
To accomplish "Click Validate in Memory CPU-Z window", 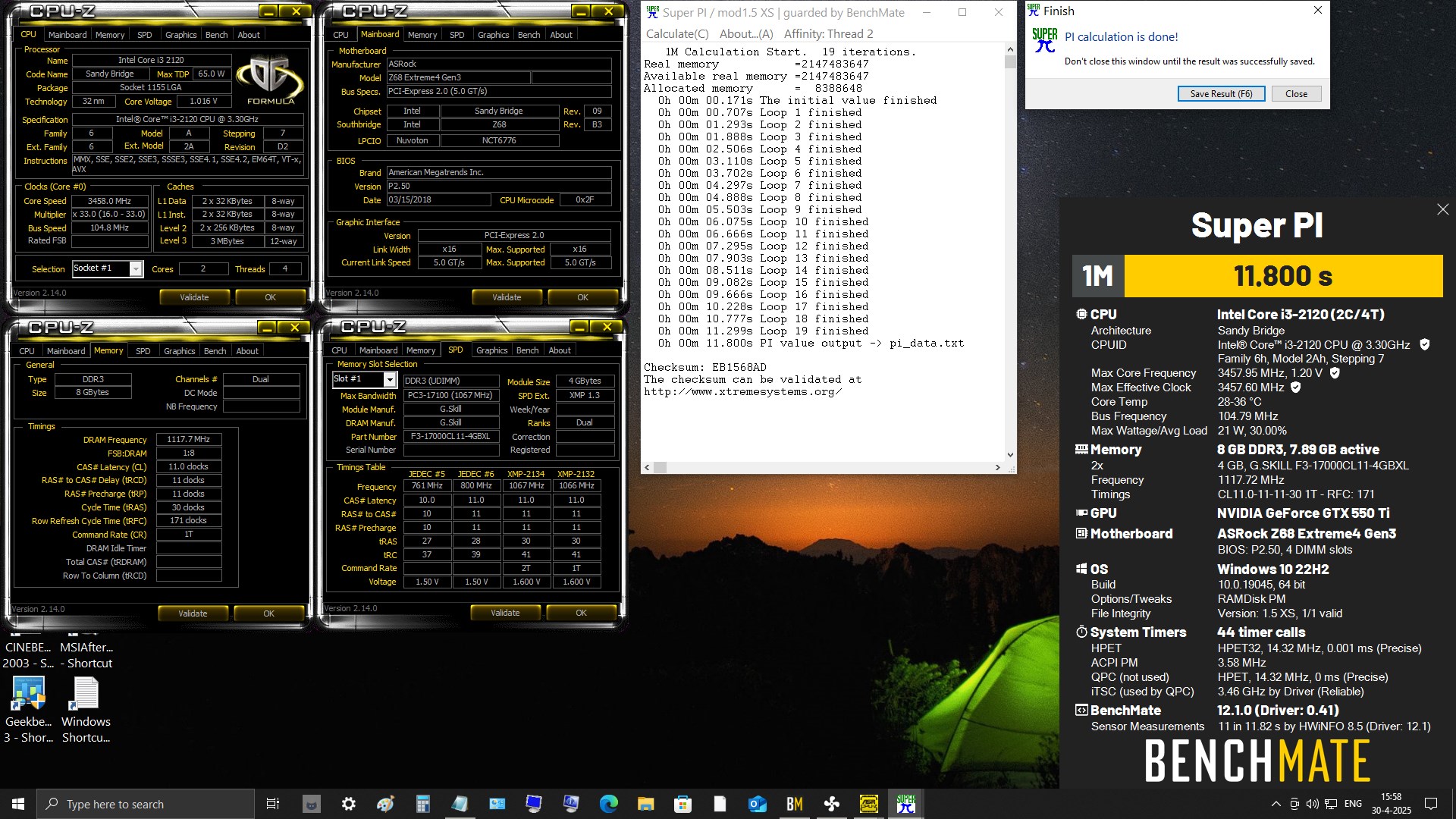I will point(193,613).
